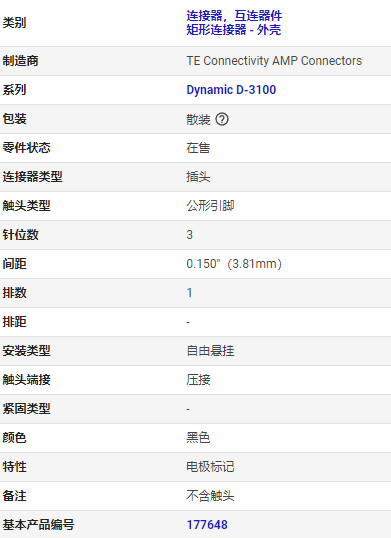Image resolution: width=391 pixels, height=538 pixels.
Task: Open the Dynamic D-3100 series link
Action: (x=231, y=90)
